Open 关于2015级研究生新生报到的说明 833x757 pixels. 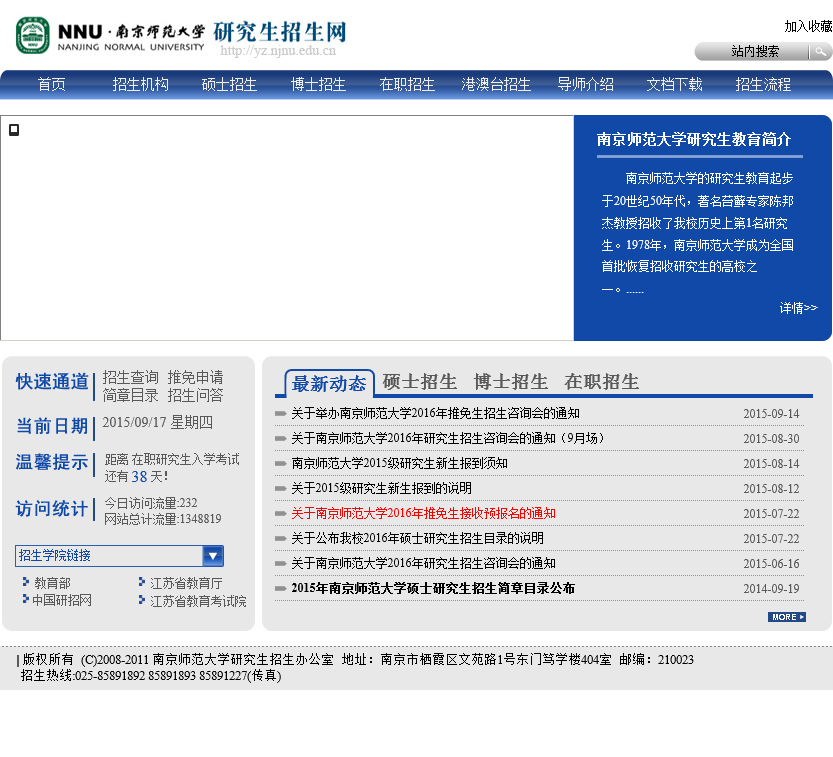tap(381, 488)
